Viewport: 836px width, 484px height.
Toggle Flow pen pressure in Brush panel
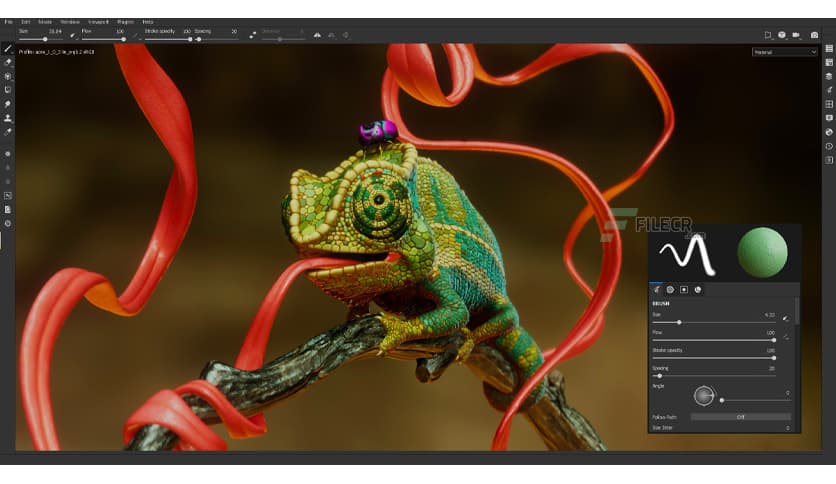(x=785, y=337)
